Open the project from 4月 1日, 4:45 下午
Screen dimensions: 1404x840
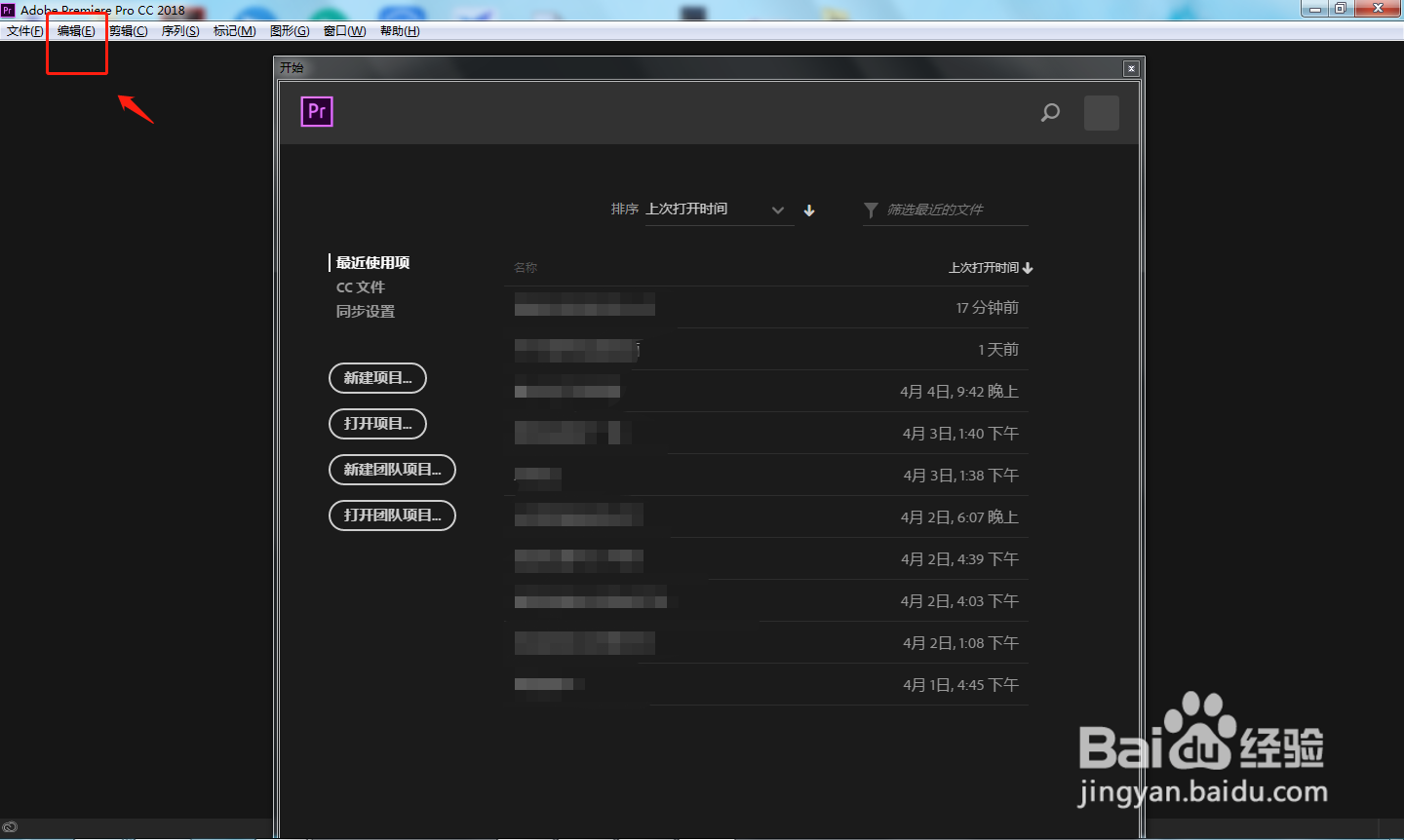point(766,684)
